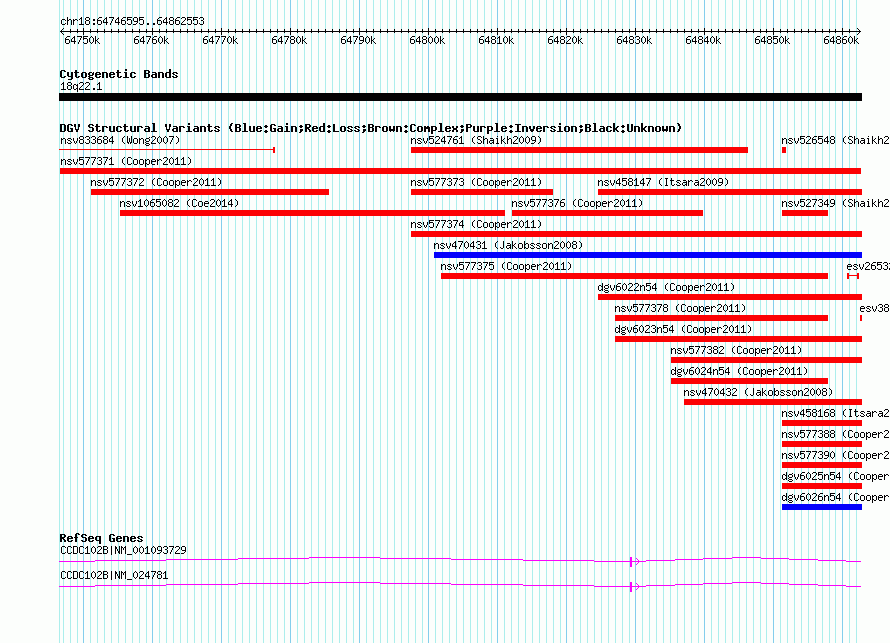Screen dimensions: 890x643
Task: Click the 64800k ruler tick label
Action: 427,41
